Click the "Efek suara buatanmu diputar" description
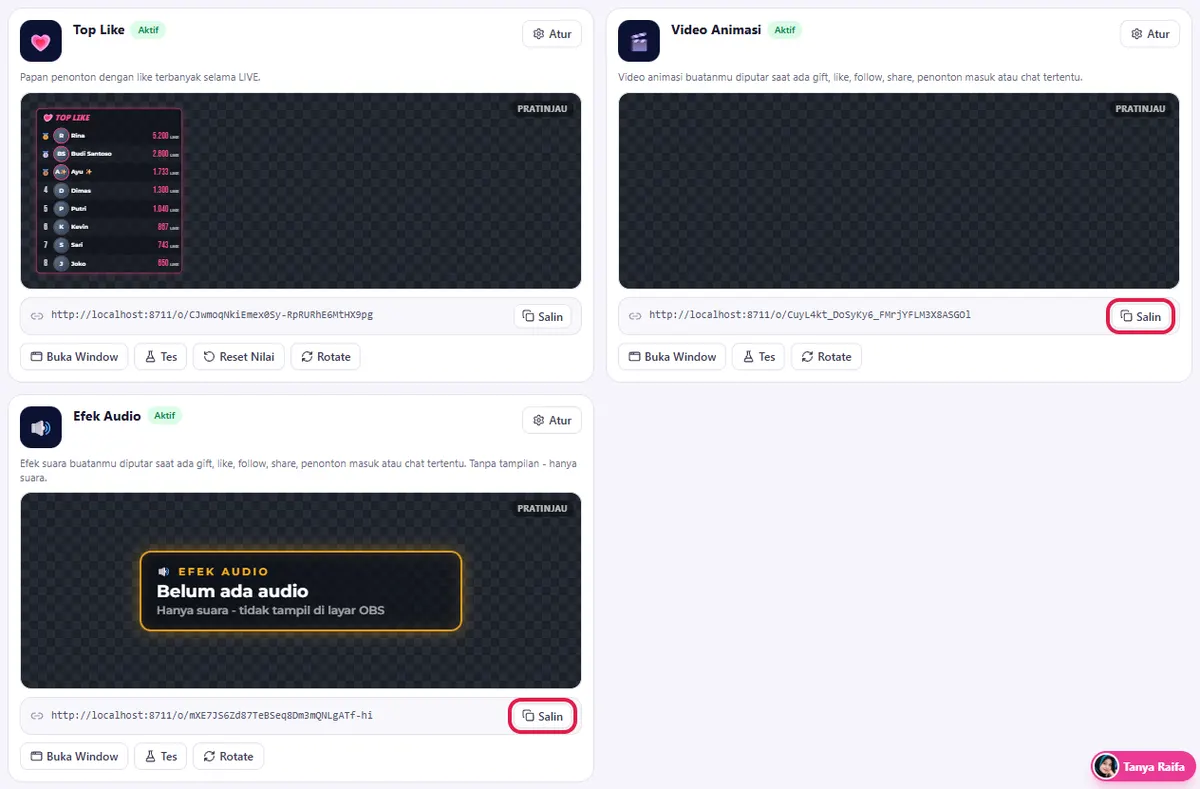Screen dimensions: 1200x789 pos(299,470)
